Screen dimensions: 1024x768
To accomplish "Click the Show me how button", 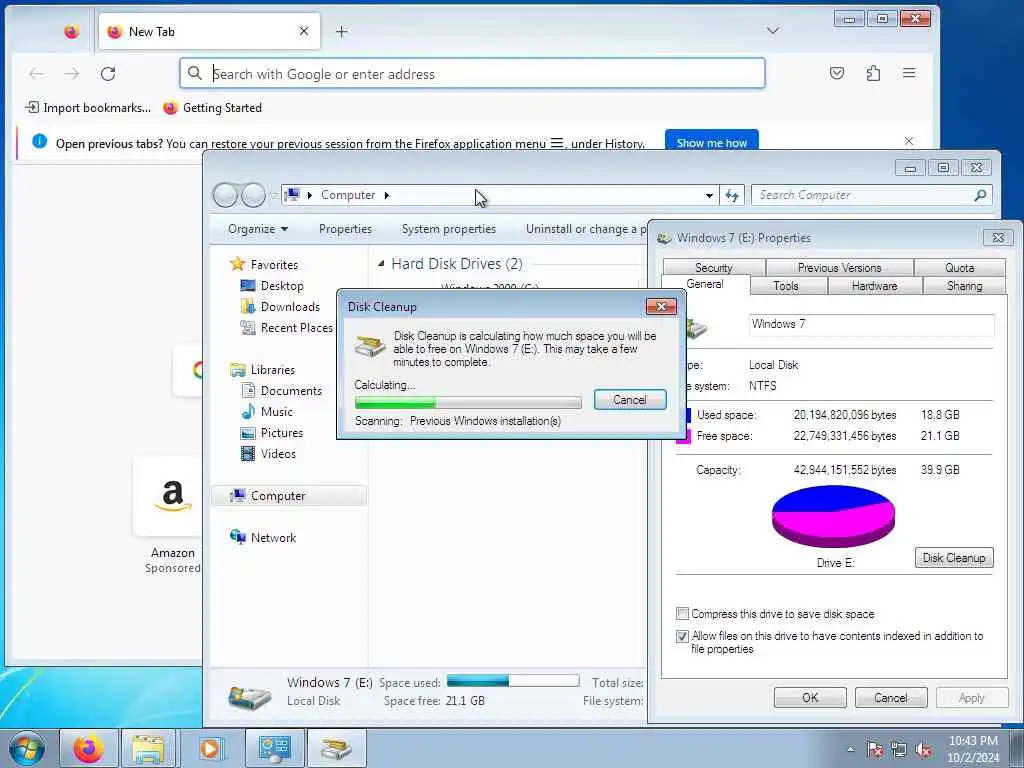I will [x=711, y=142].
